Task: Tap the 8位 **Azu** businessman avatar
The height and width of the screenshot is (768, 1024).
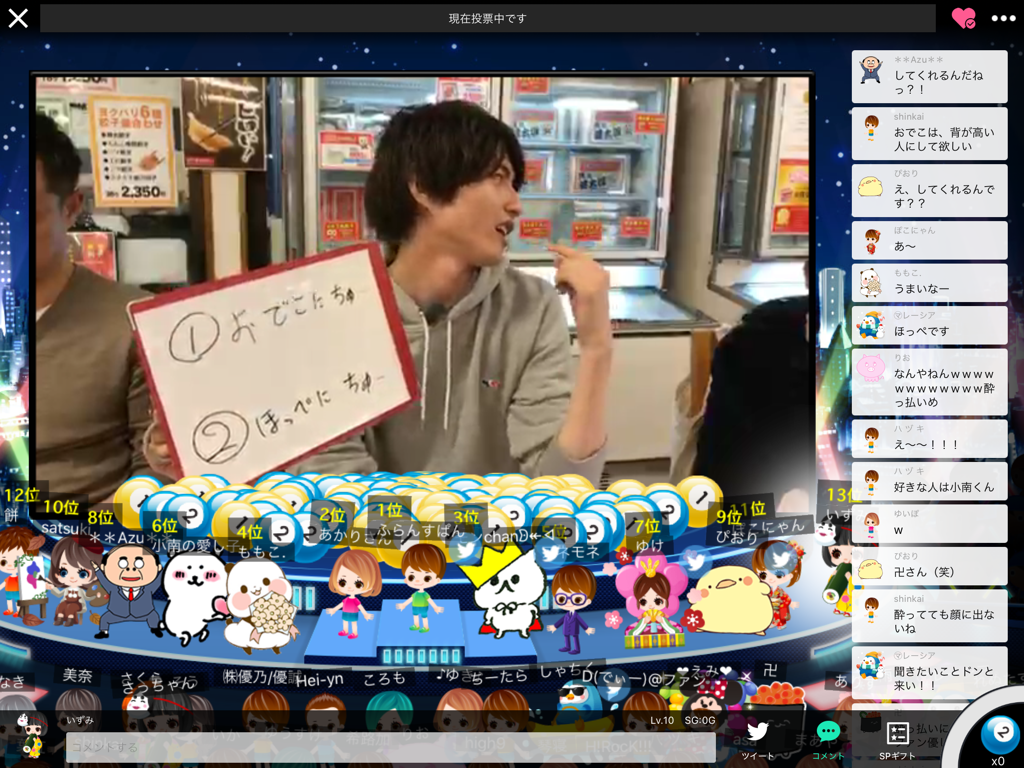Action: click(130, 591)
